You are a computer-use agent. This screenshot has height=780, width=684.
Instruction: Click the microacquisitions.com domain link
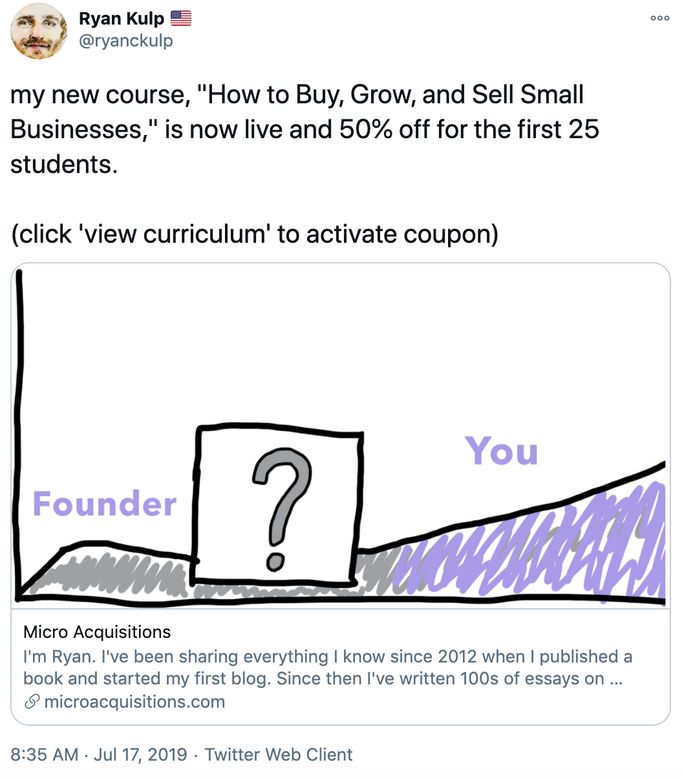[x=134, y=701]
